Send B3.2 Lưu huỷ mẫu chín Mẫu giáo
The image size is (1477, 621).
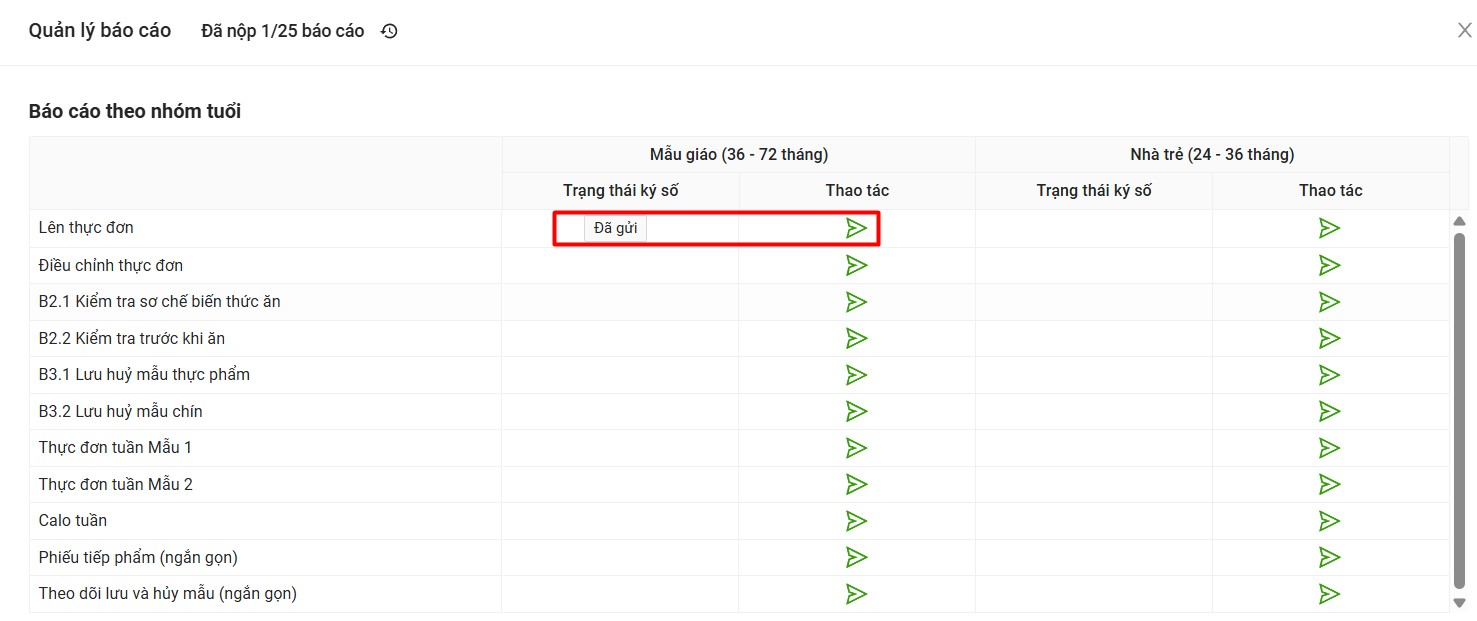(856, 411)
